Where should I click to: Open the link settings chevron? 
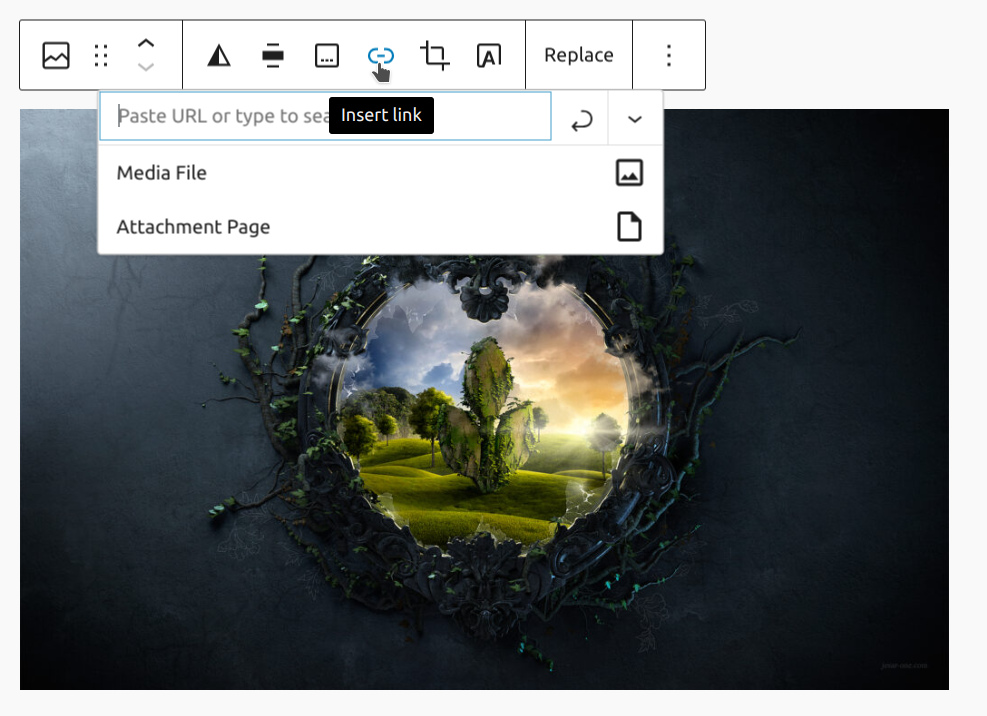[634, 119]
